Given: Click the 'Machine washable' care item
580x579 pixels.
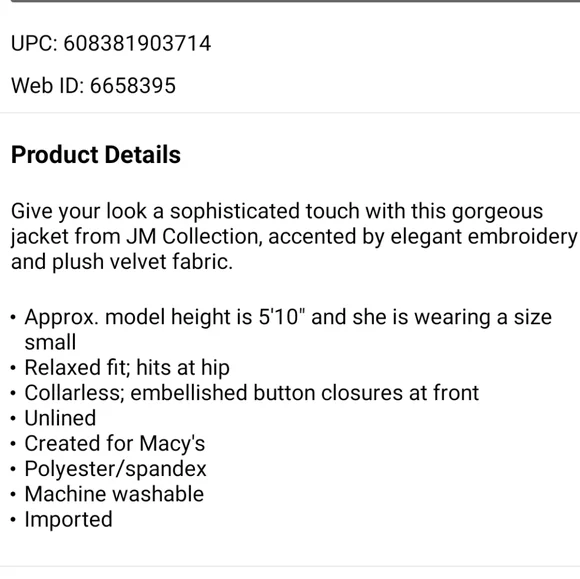Looking at the screenshot, I should click(114, 494).
